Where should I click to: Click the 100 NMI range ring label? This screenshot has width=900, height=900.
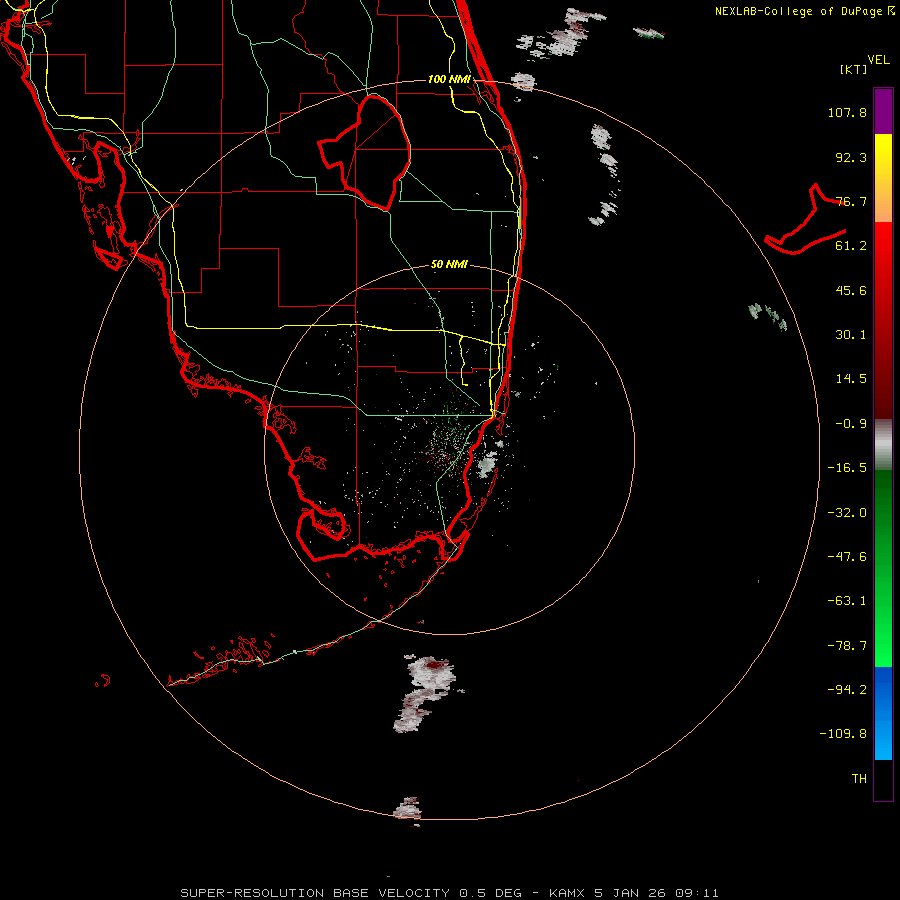pyautogui.click(x=449, y=79)
